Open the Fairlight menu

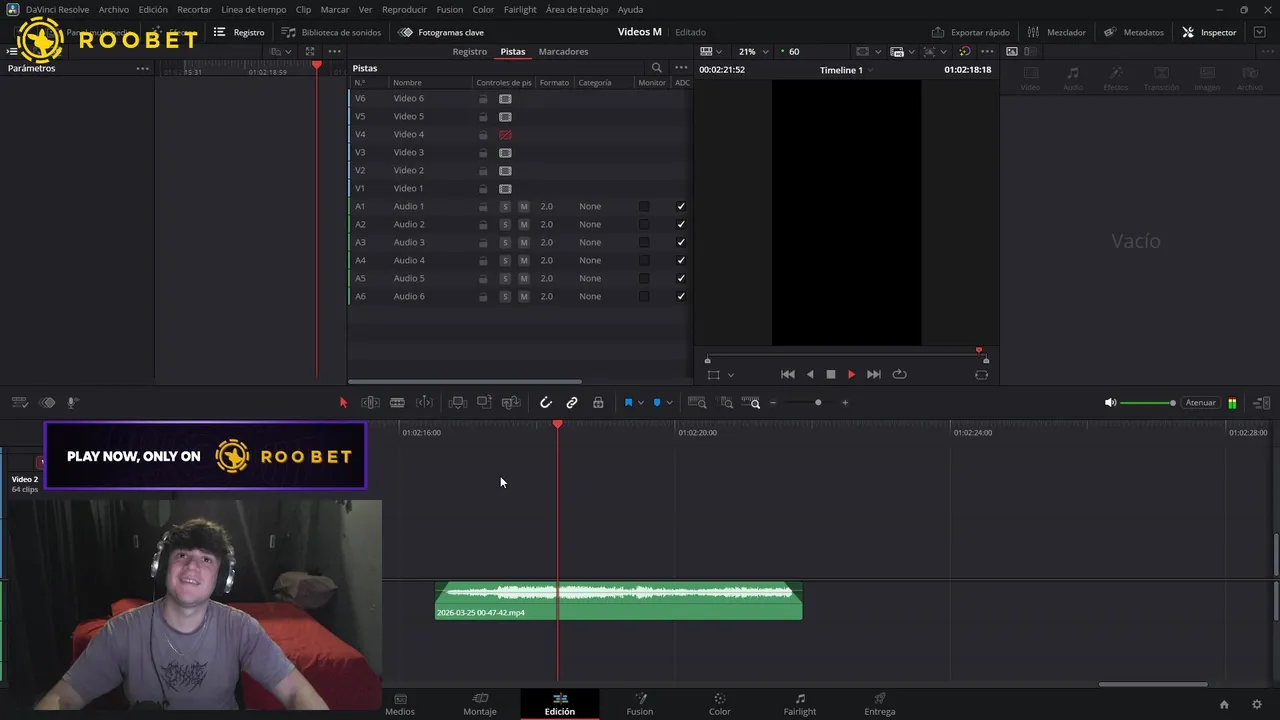520,9
